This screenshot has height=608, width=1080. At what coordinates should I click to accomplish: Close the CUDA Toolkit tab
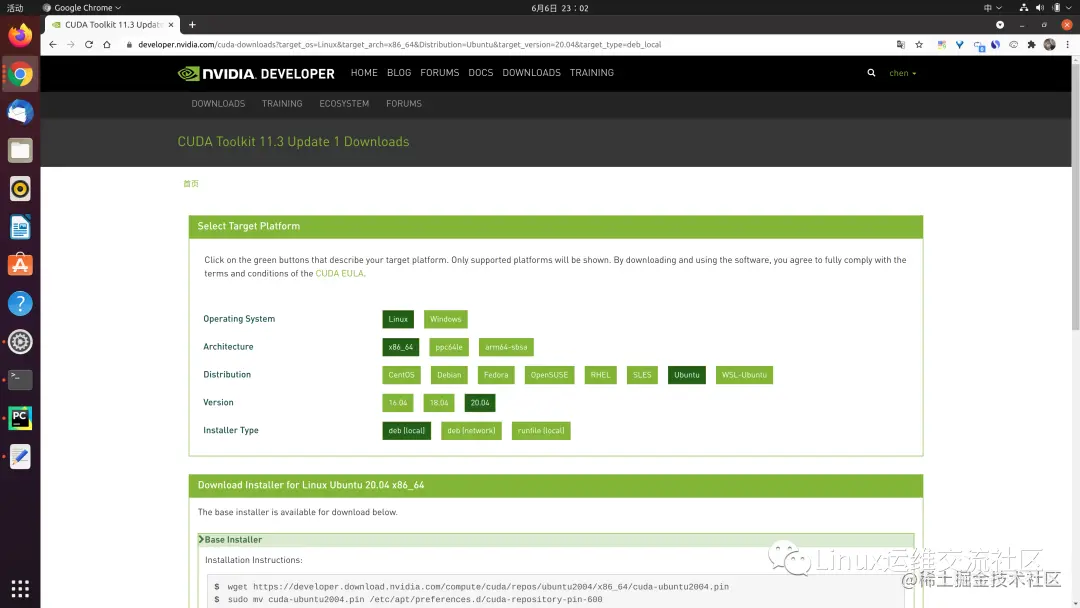click(x=171, y=25)
